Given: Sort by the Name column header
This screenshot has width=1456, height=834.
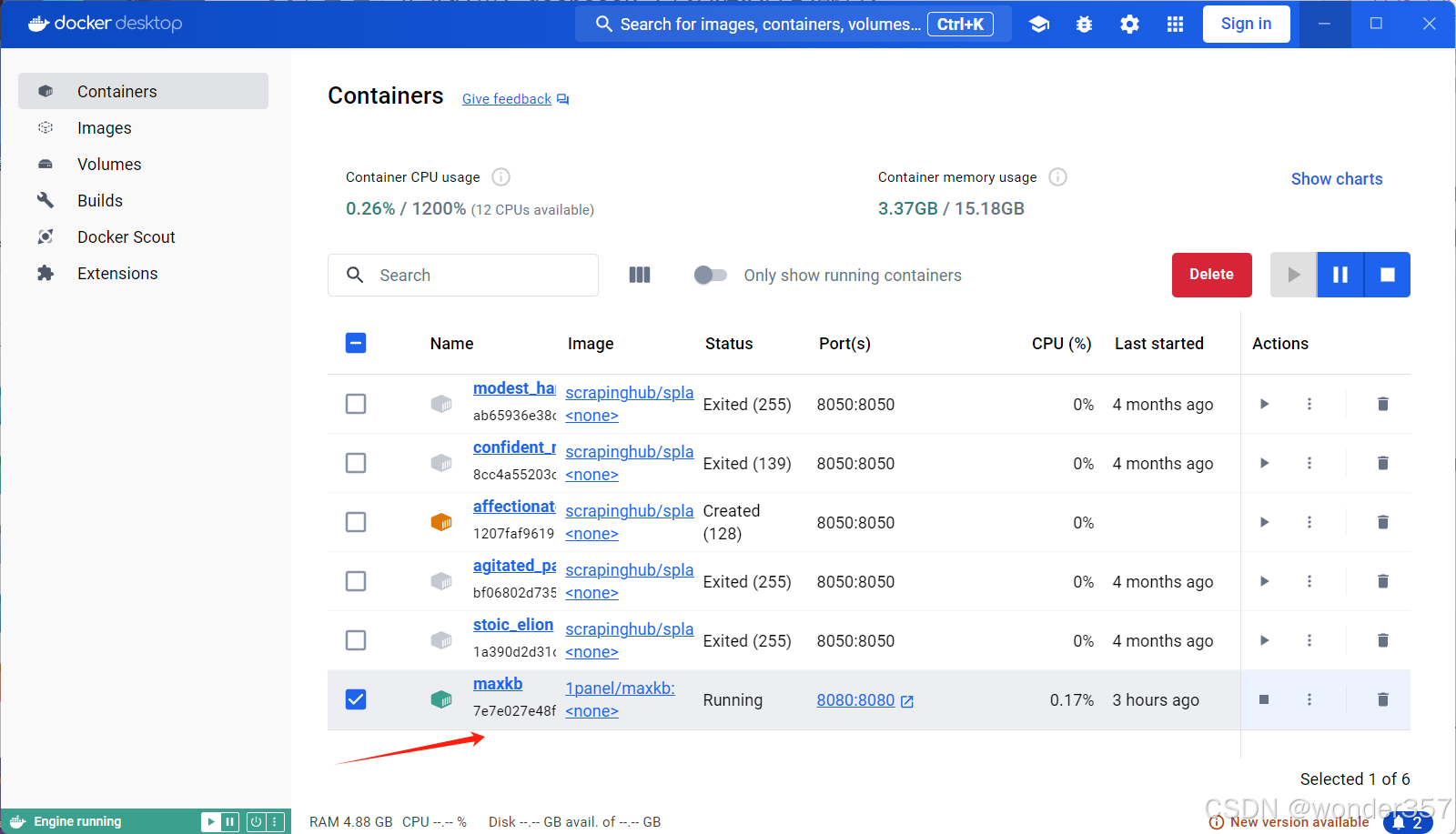Looking at the screenshot, I should pyautogui.click(x=451, y=344).
